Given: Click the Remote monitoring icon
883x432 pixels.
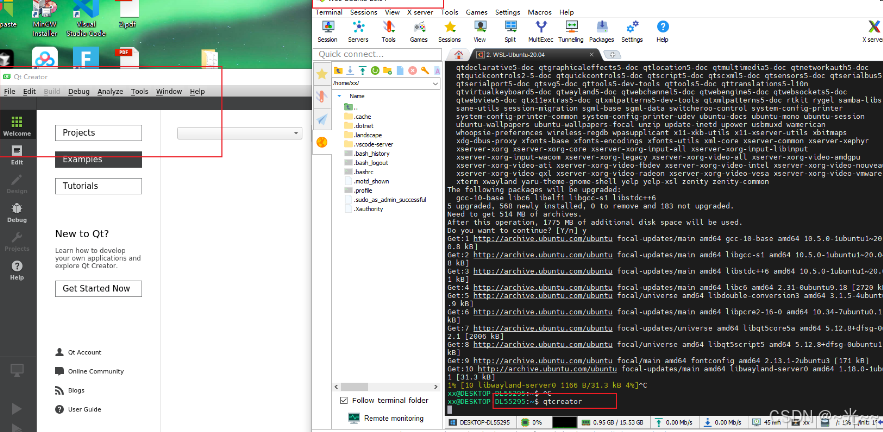Looking at the screenshot, I should [354, 418].
